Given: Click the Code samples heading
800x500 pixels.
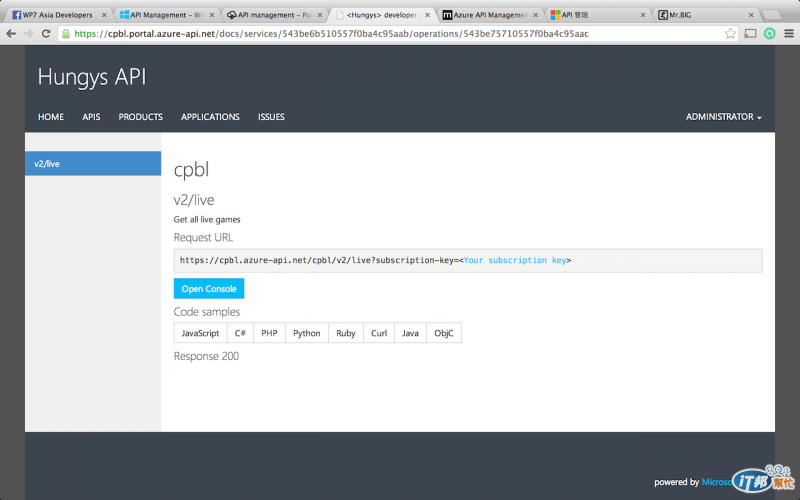Looking at the screenshot, I should pos(207,312).
